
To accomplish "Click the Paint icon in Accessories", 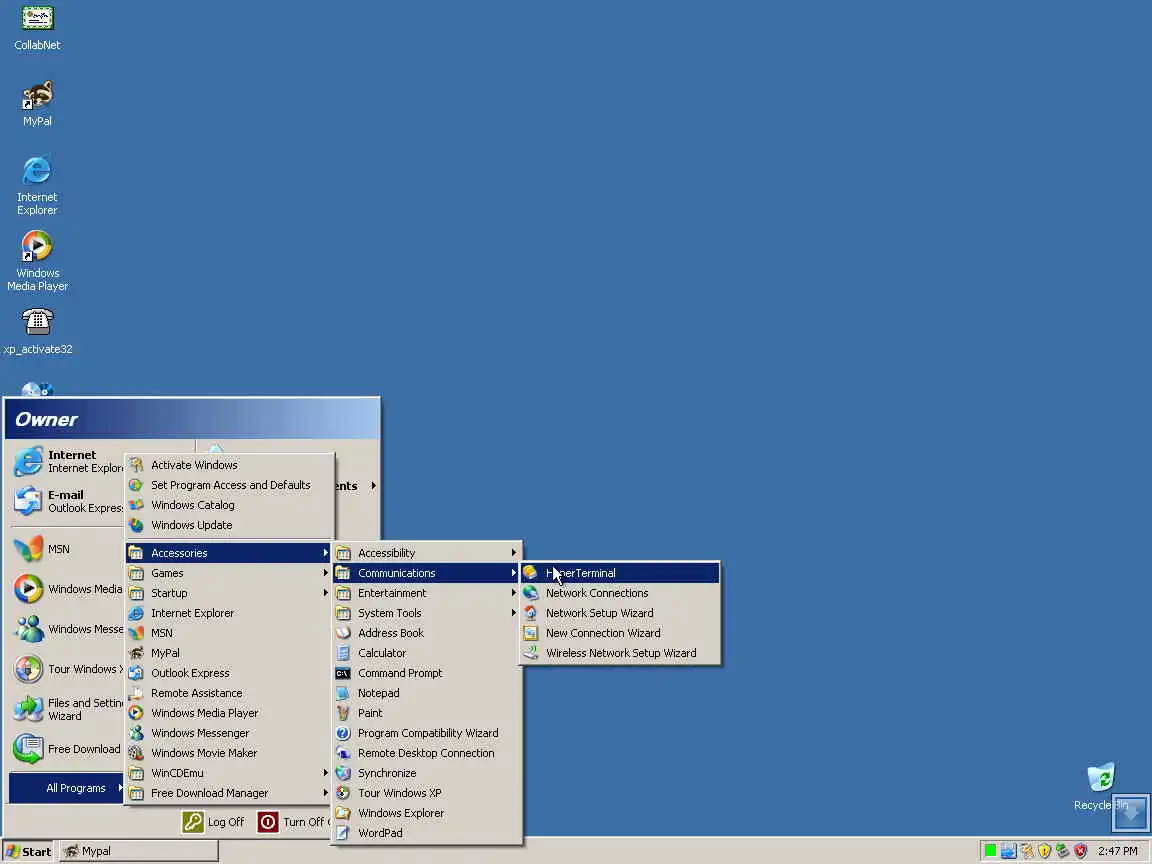I will (x=343, y=713).
